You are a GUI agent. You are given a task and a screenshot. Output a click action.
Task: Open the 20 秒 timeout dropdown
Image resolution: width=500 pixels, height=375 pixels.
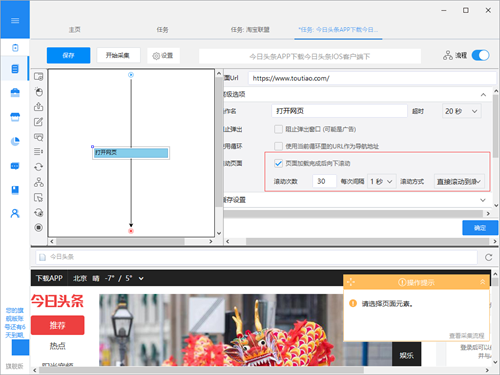click(x=462, y=111)
